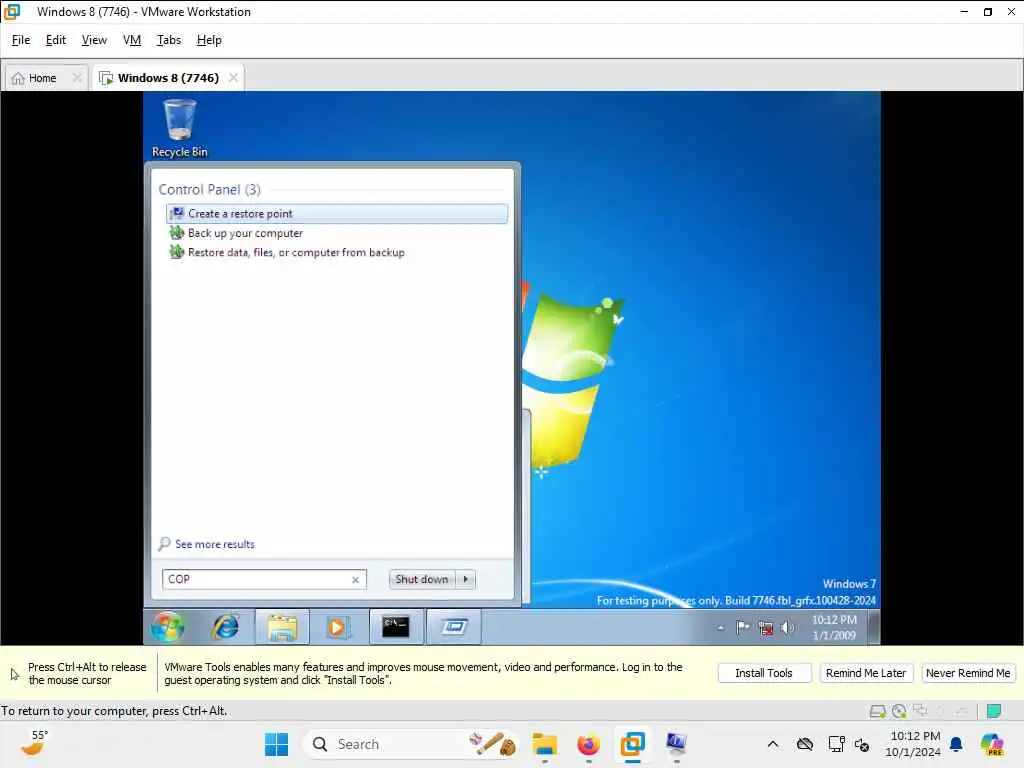Close the Windows 8 (7746) tab
Image resolution: width=1024 pixels, height=768 pixels.
(x=233, y=78)
